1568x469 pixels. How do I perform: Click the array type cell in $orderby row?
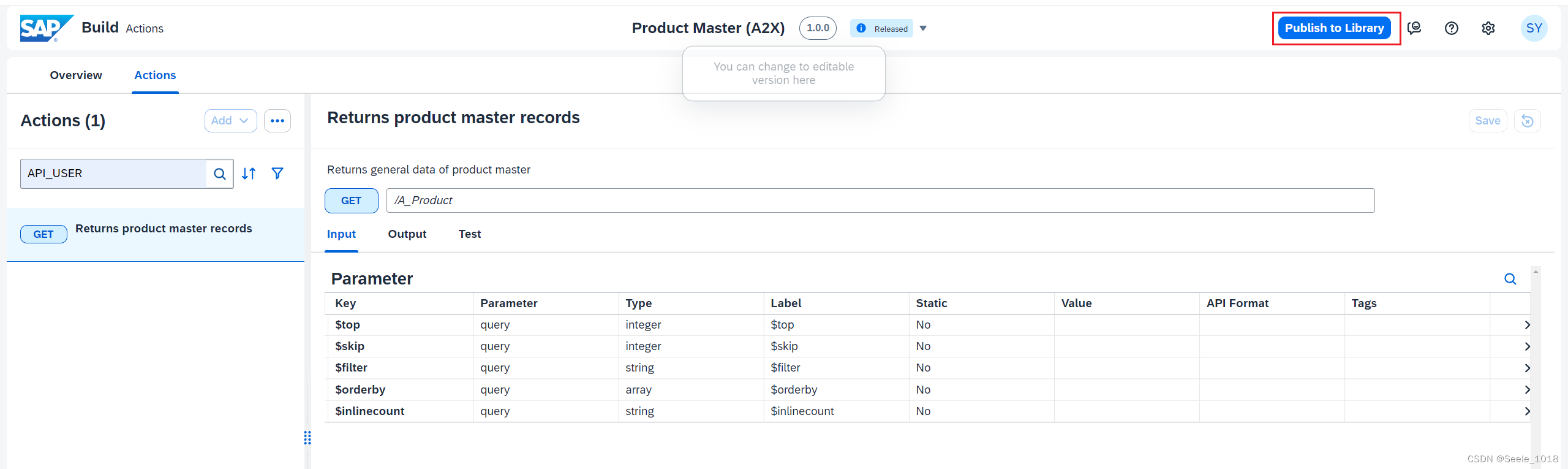pos(691,390)
